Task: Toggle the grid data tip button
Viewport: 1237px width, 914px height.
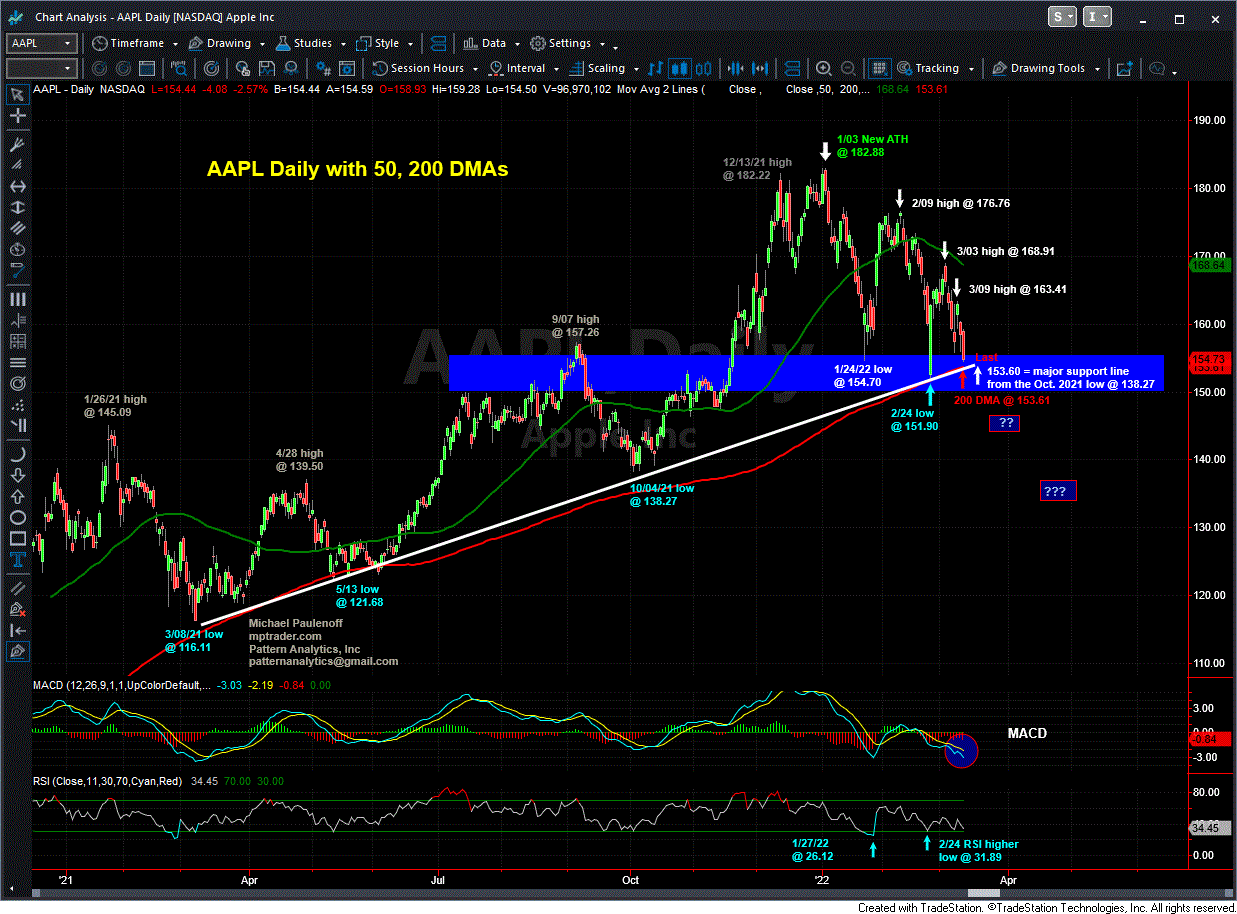Action: [878, 68]
